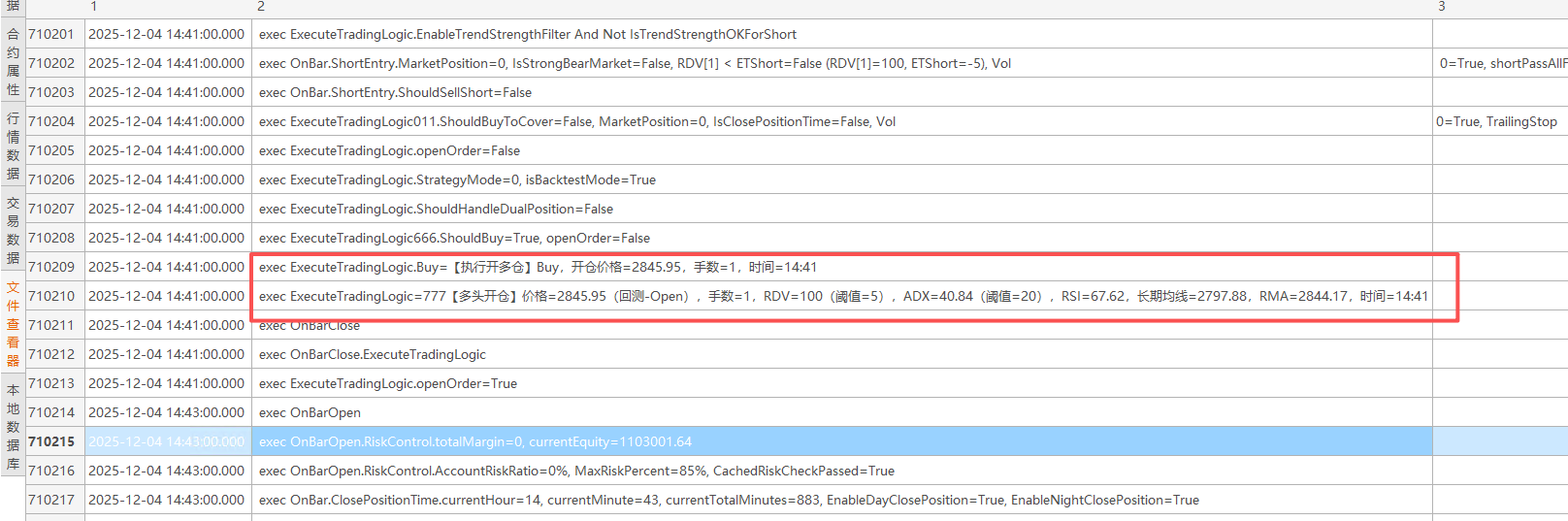Select row header 710215

click(x=51, y=441)
